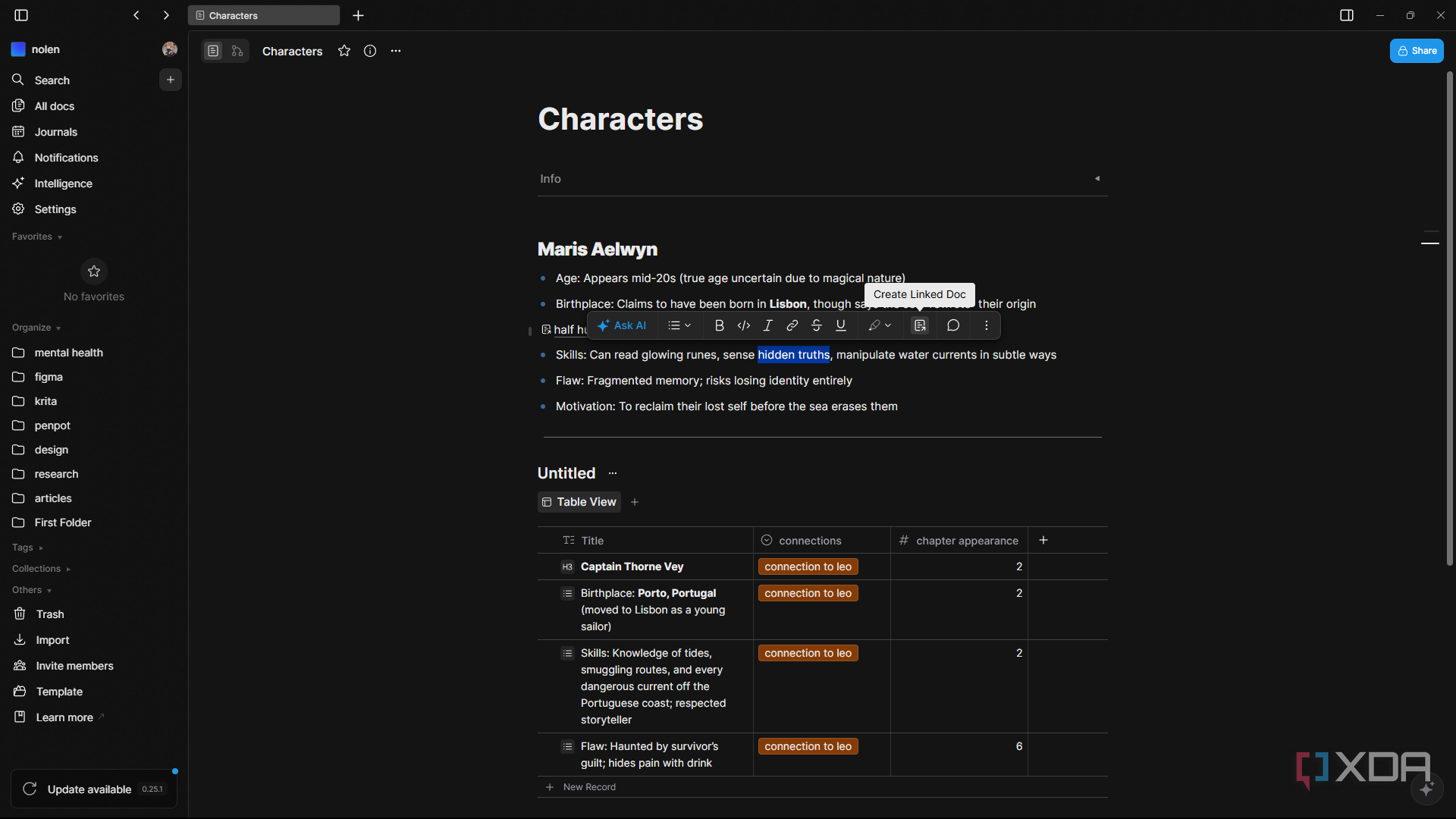Image resolution: width=1456 pixels, height=819 pixels.
Task: Open the research folder
Action: (x=94, y=474)
